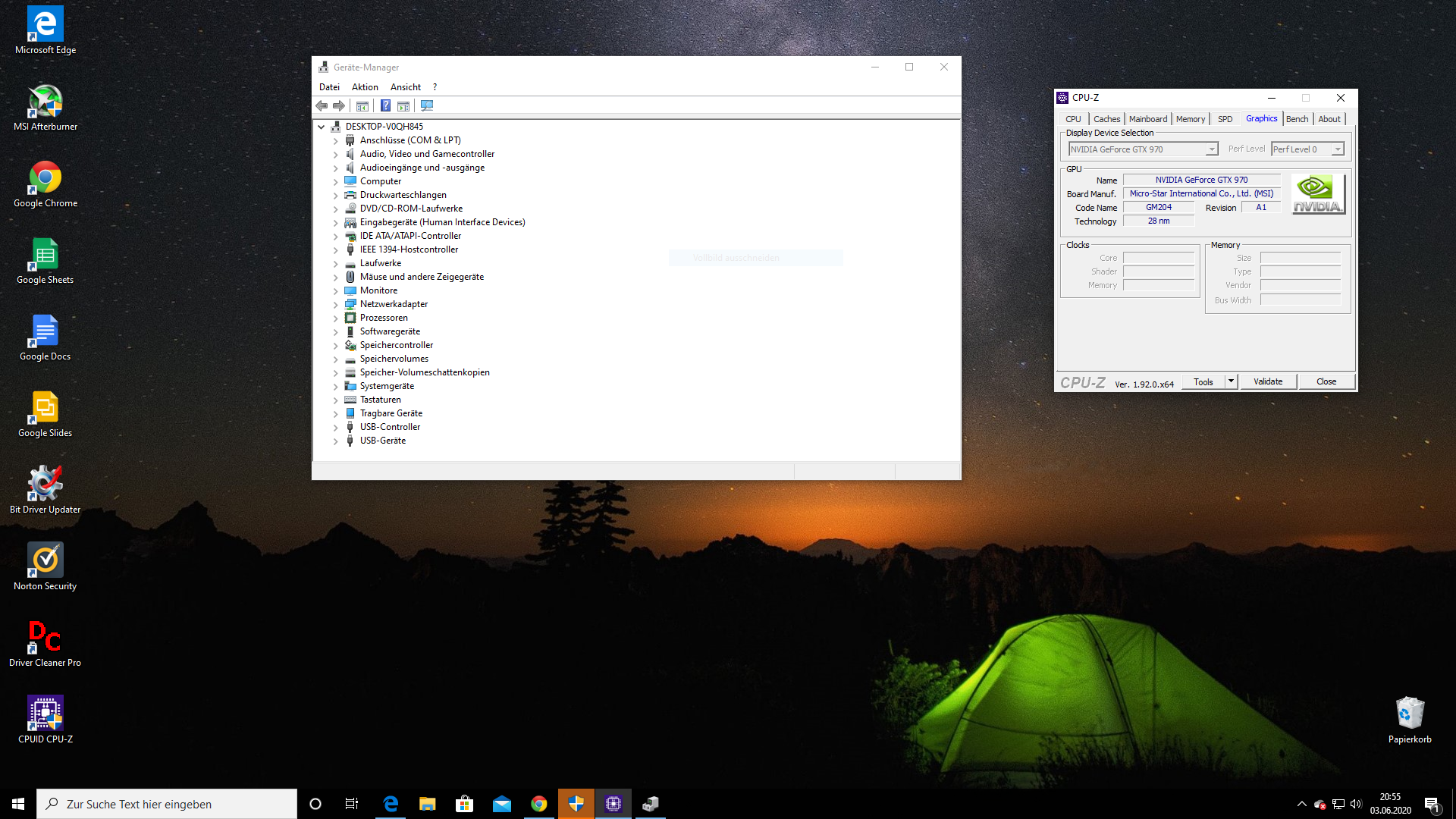Expand the Prozessoren tree item
Image resolution: width=1456 pixels, height=819 pixels.
click(x=336, y=318)
